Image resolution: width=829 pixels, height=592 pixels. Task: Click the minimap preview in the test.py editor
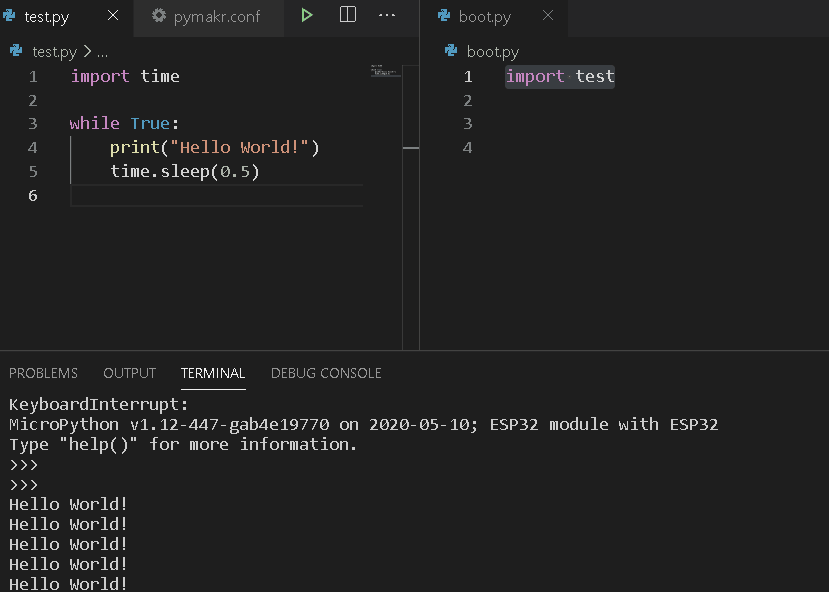(x=384, y=72)
